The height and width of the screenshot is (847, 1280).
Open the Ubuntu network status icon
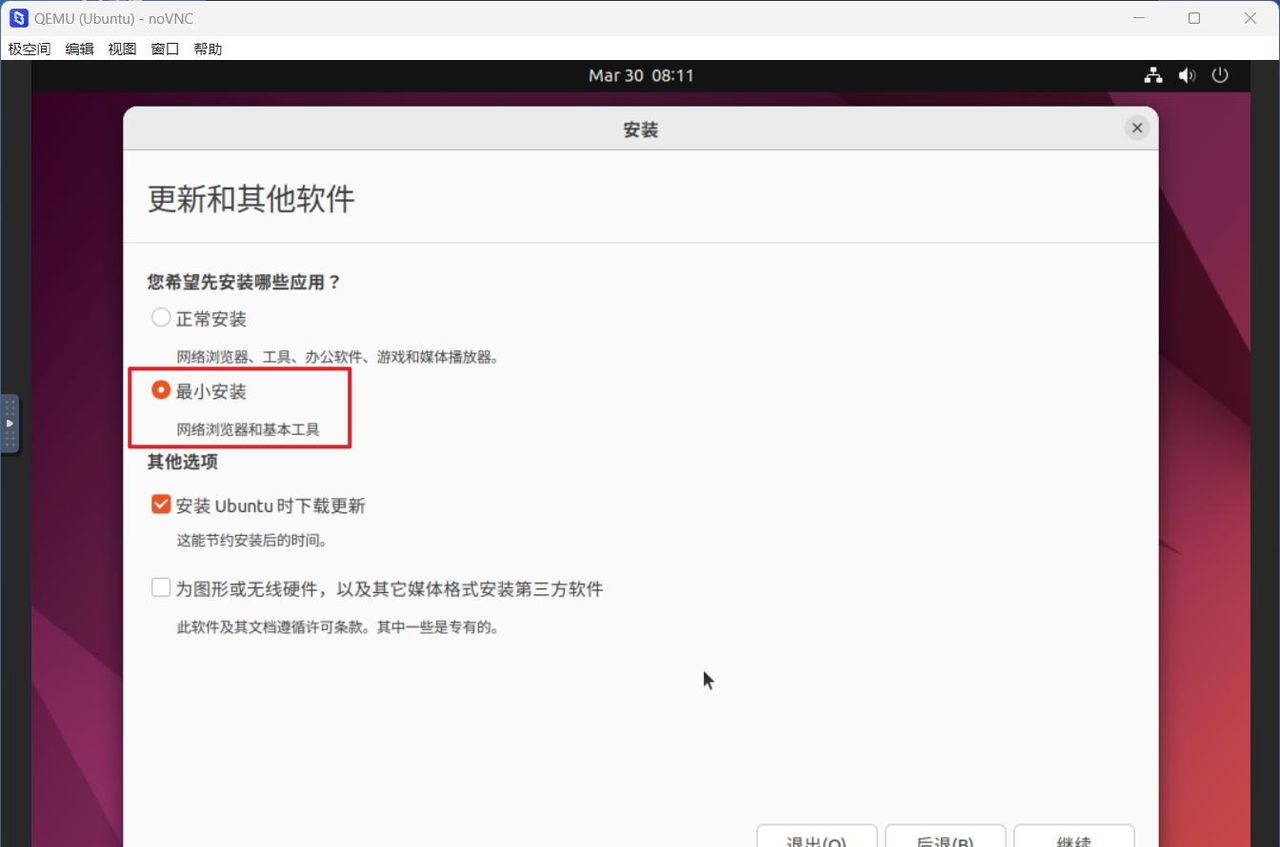1153,75
